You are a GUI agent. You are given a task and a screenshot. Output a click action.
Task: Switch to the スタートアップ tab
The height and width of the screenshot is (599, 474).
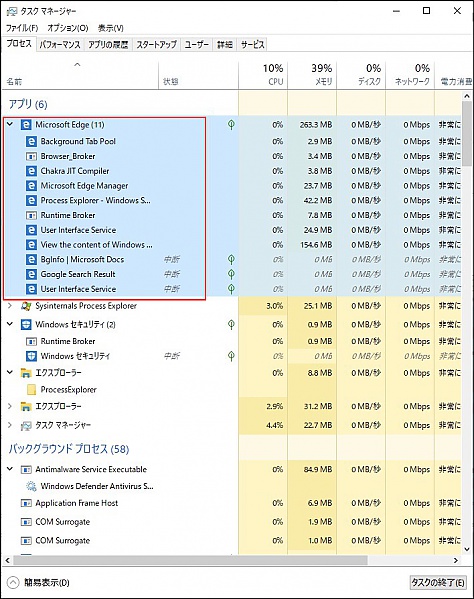(x=157, y=45)
